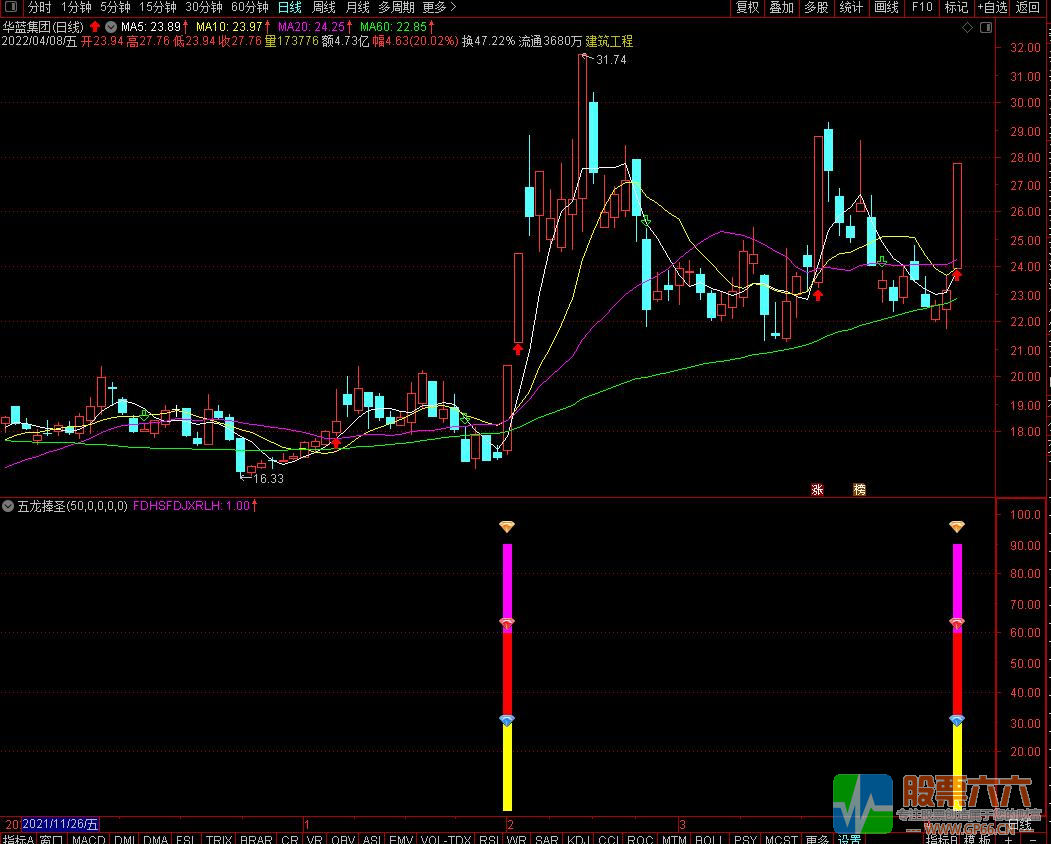The image size is (1051, 844).
Task: Switch to the 周线 weekly chart
Action: [x=324, y=7]
